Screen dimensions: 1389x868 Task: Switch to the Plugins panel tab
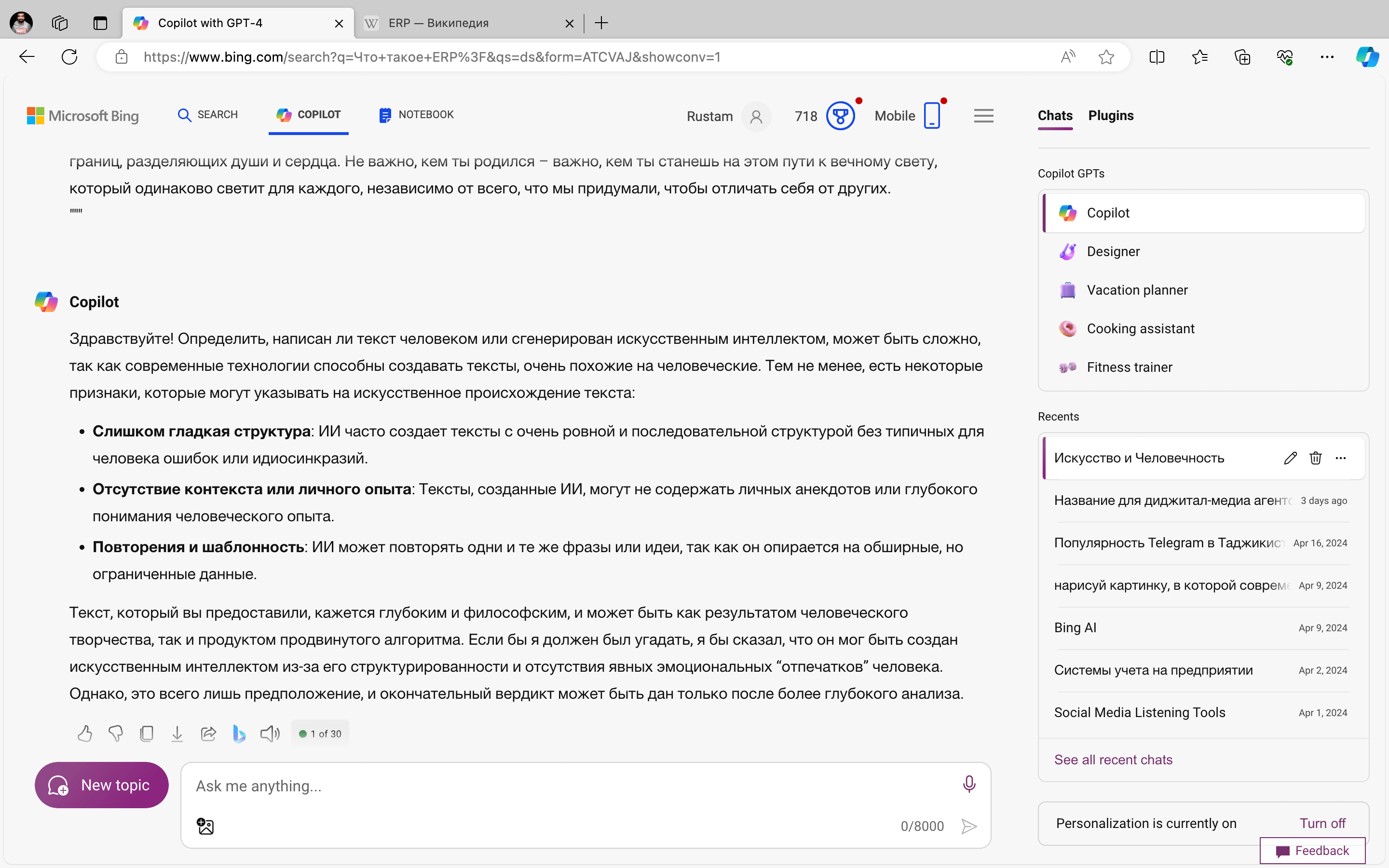point(1111,115)
